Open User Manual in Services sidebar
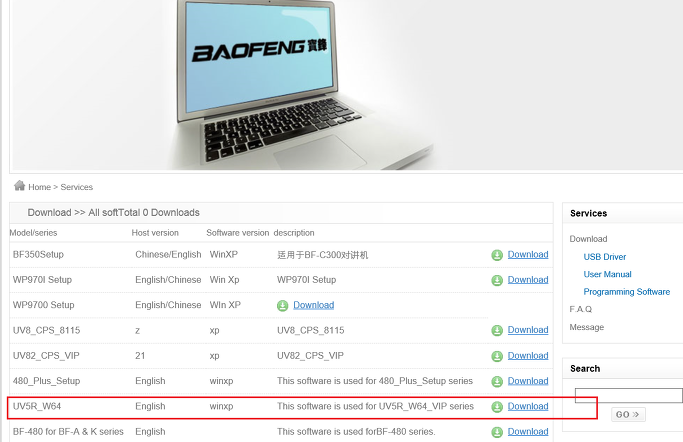This screenshot has height=442, width=683. (607, 274)
